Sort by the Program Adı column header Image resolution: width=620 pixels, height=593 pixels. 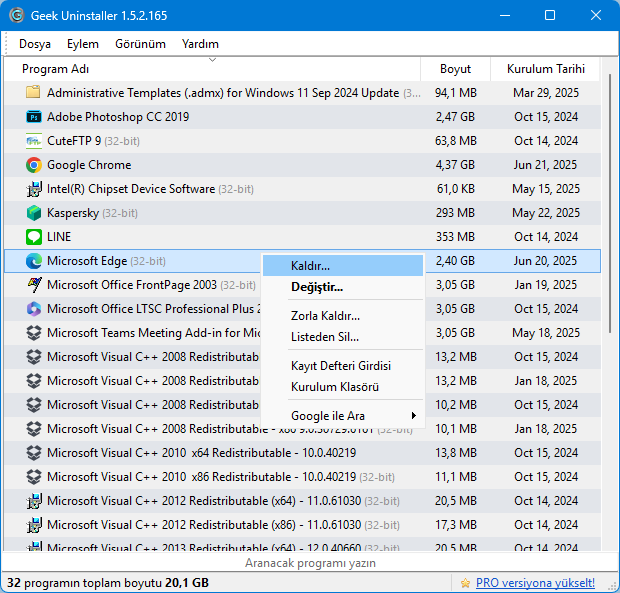click(212, 69)
